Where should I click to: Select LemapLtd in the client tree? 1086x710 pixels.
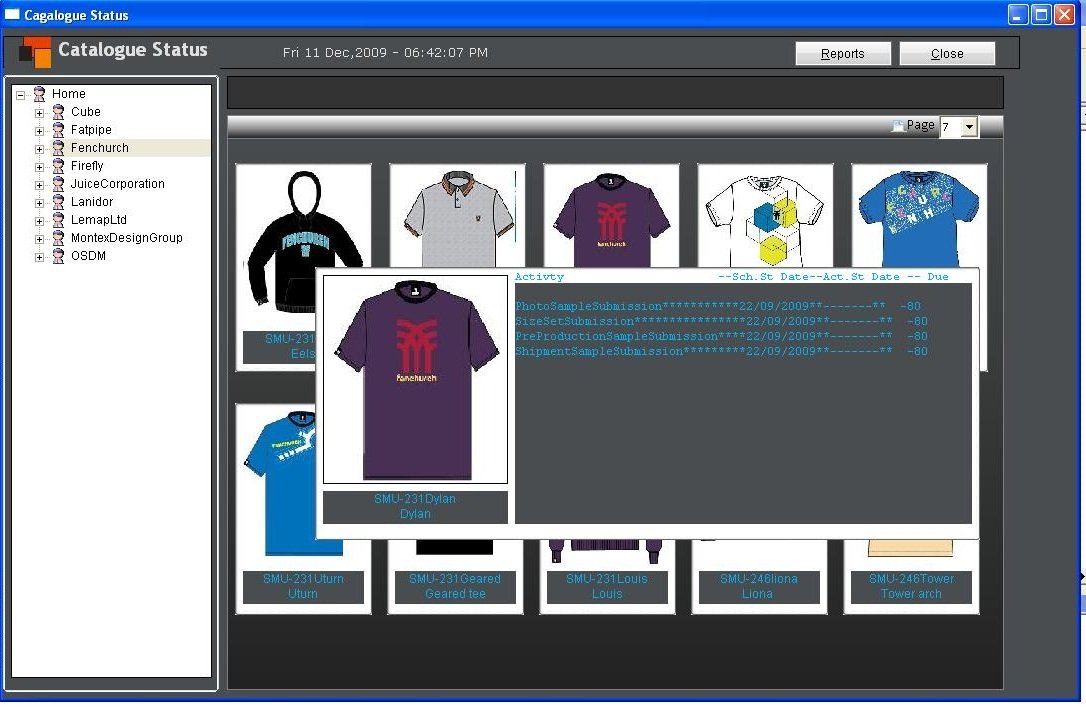pyautogui.click(x=98, y=220)
